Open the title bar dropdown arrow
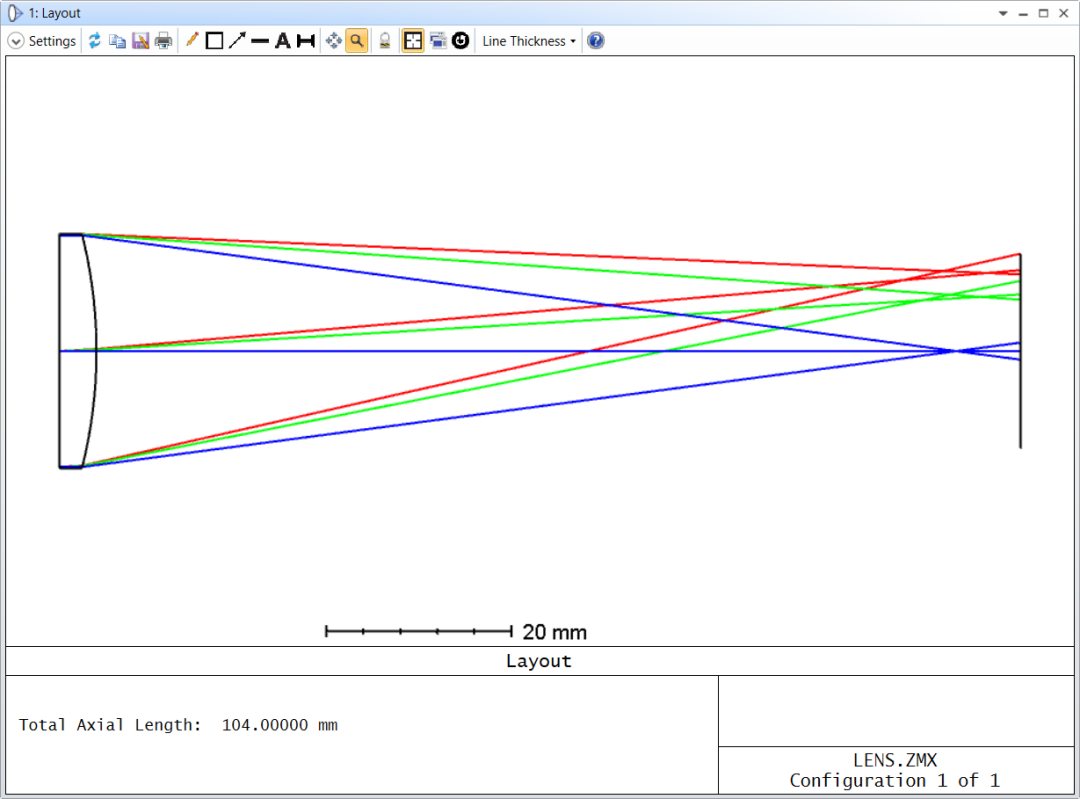Image resolution: width=1080 pixels, height=799 pixels. point(1002,12)
